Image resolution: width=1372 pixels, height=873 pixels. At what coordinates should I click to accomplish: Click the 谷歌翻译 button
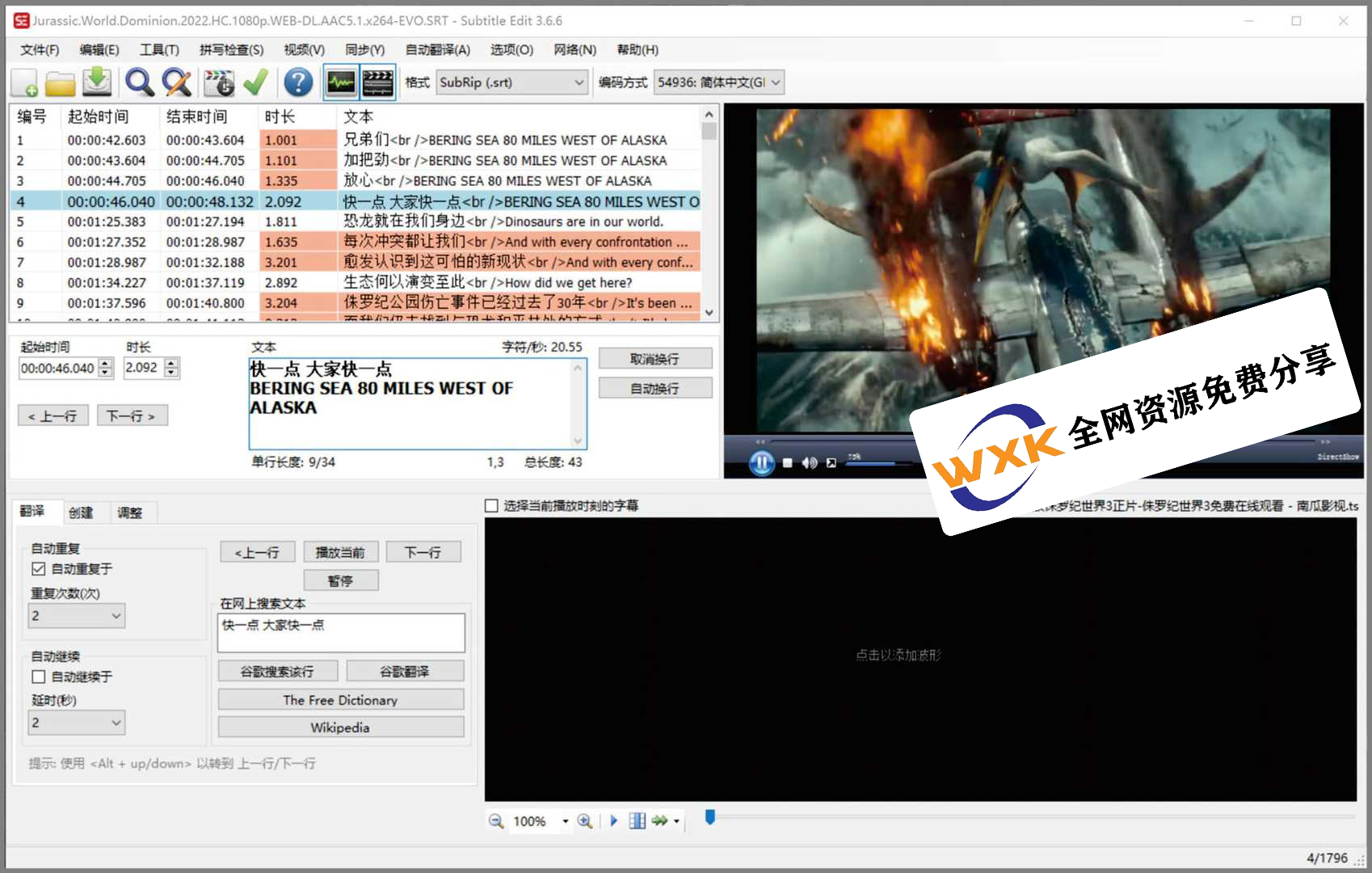point(405,672)
